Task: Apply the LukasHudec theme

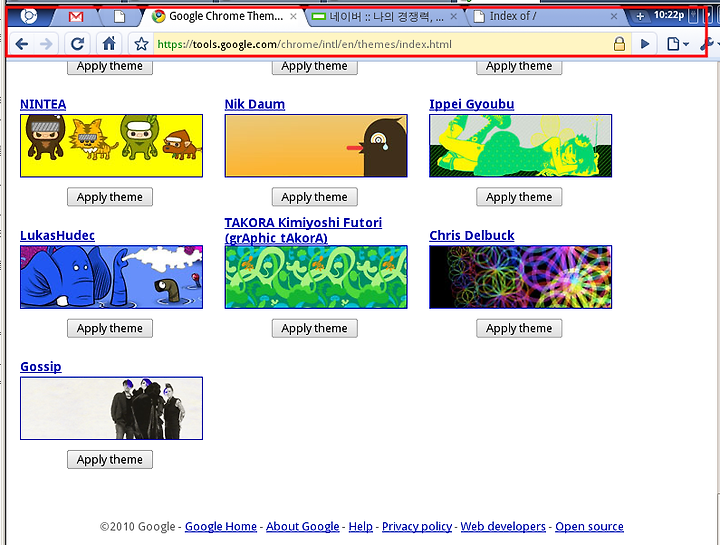Action: click(110, 328)
